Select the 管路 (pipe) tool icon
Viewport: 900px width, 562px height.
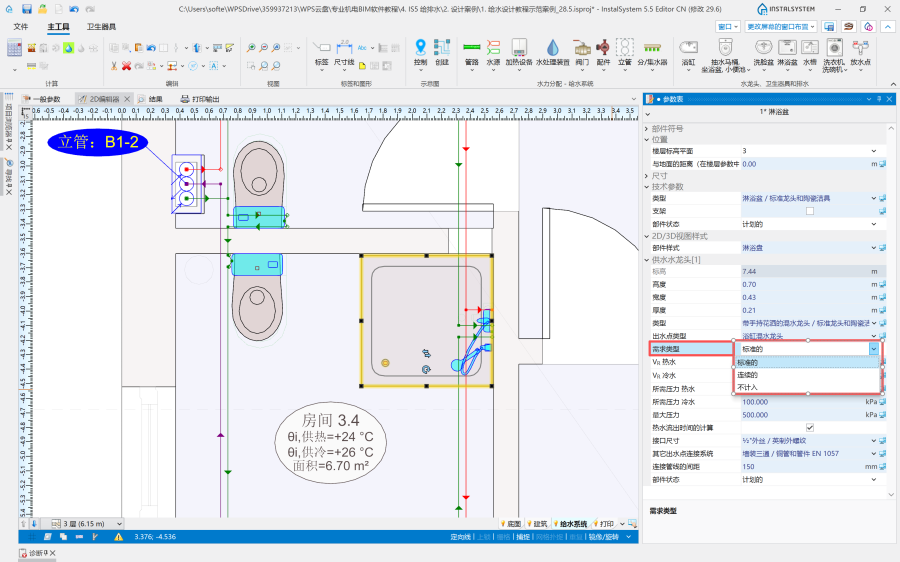tap(472, 49)
